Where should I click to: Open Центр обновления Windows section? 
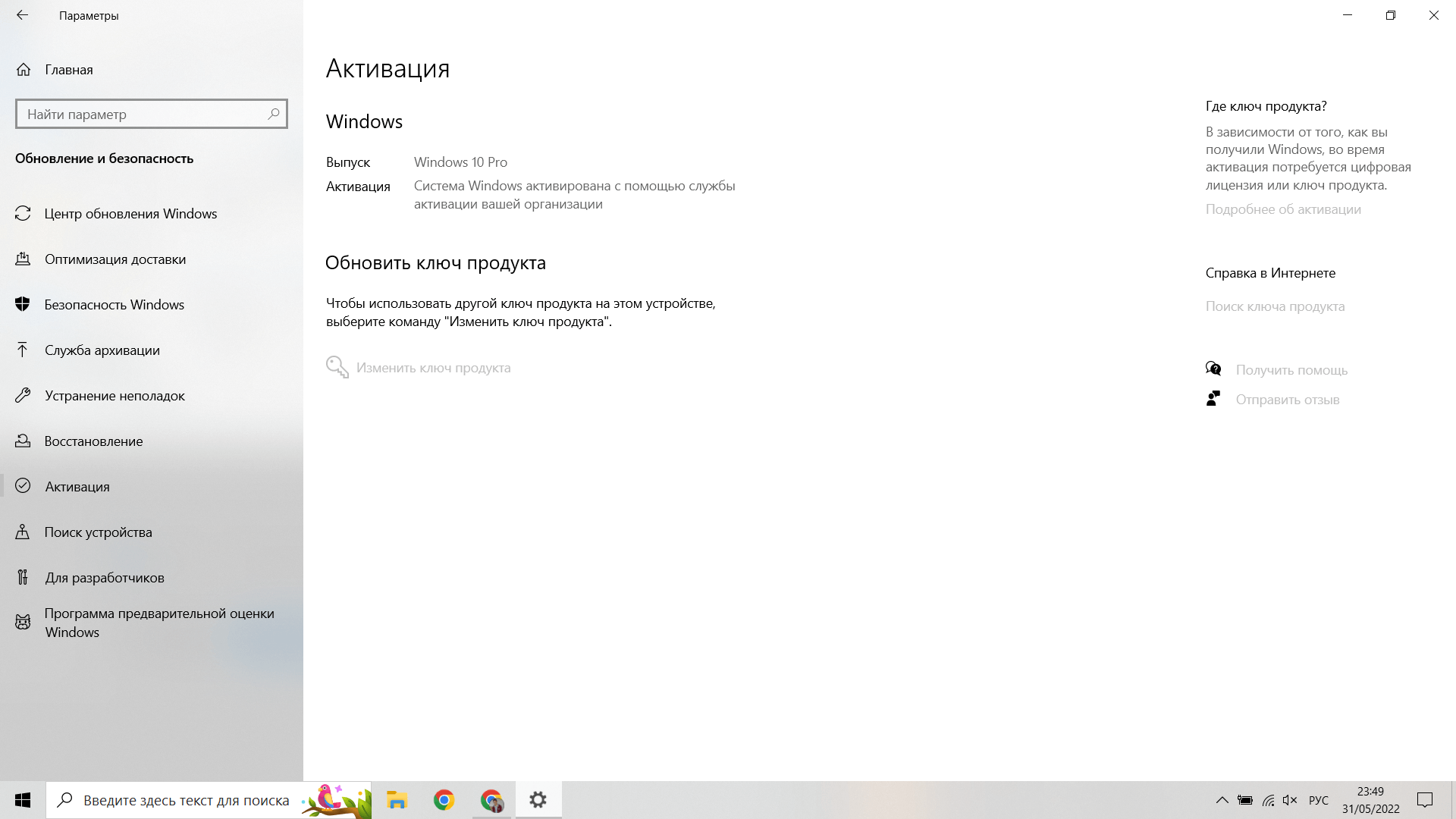130,214
